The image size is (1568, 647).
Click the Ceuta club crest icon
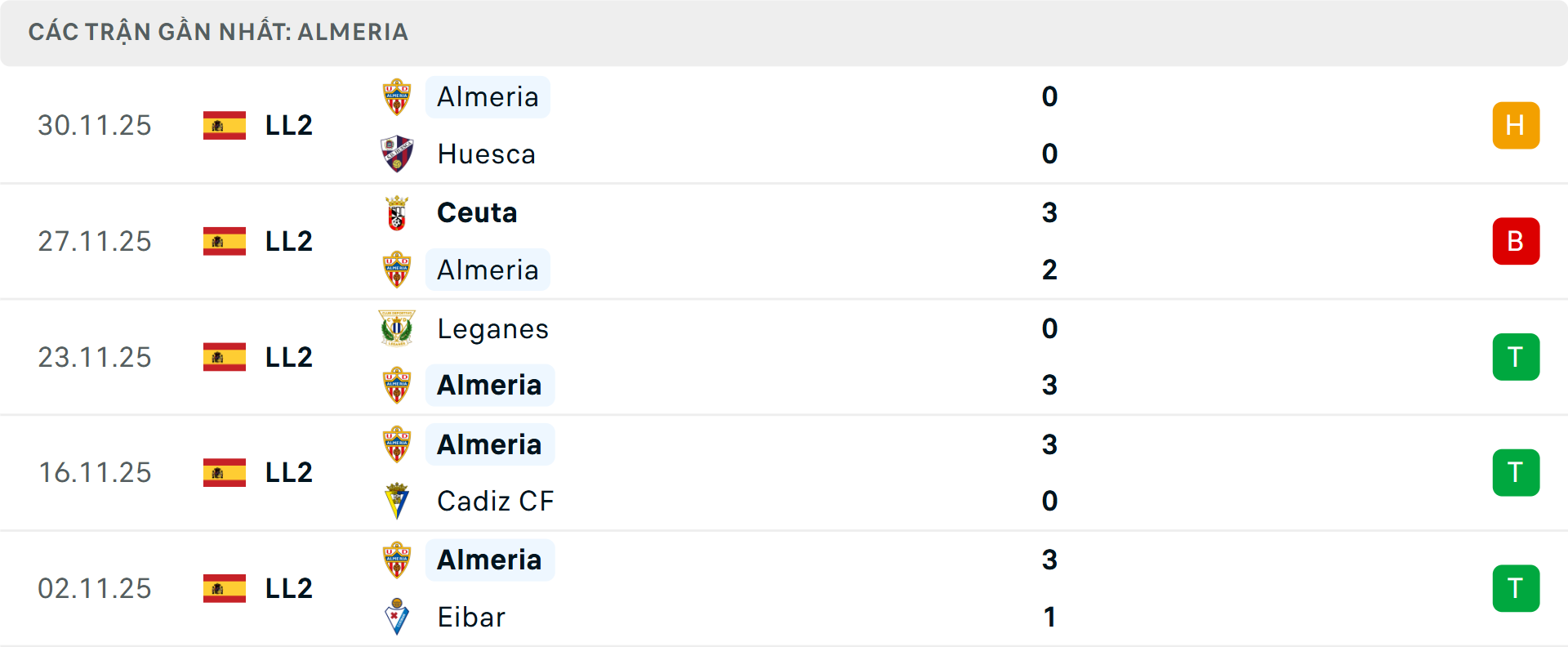point(397,212)
